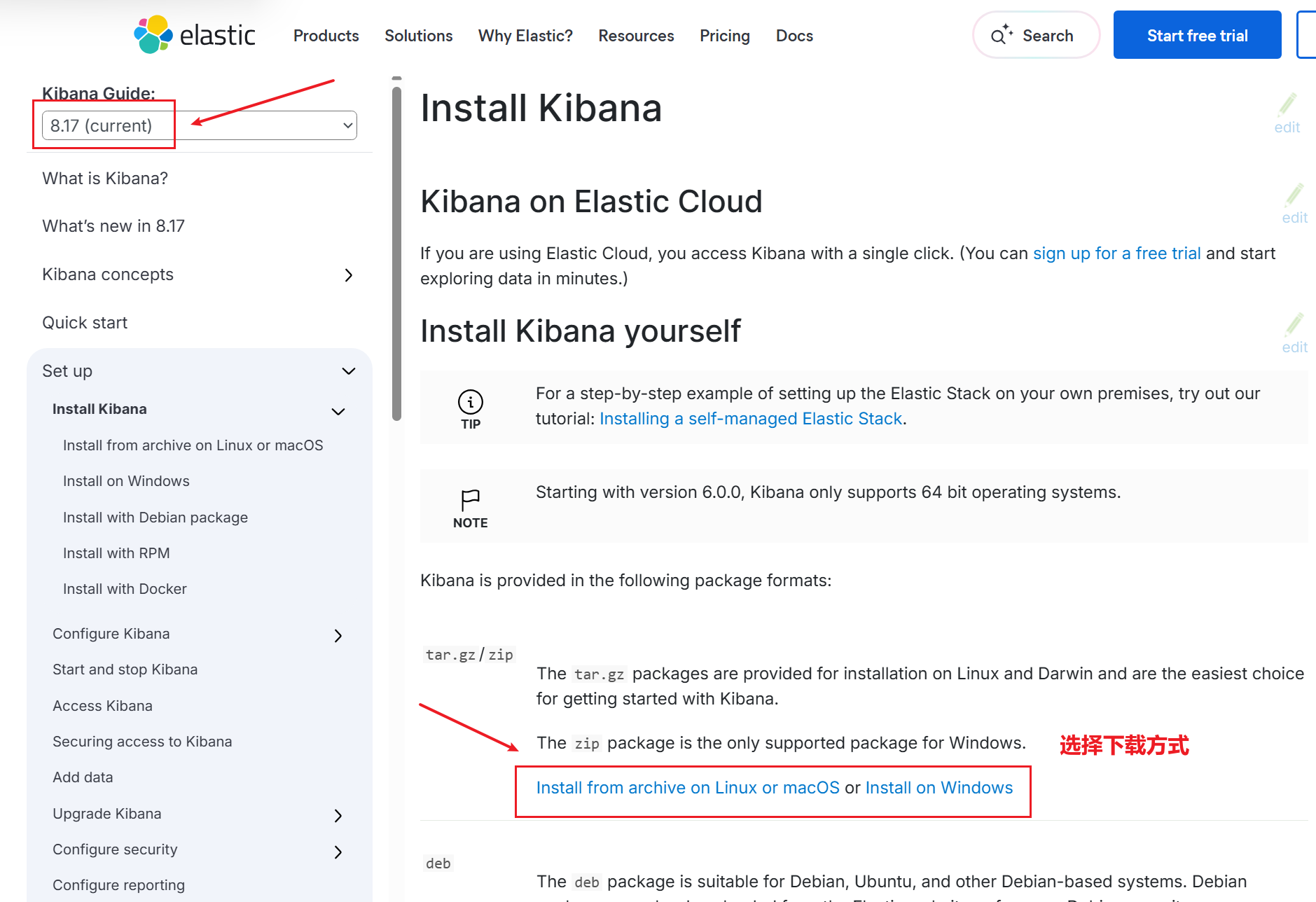Image resolution: width=1316 pixels, height=902 pixels.
Task: Open the Quick start page
Action: [85, 323]
